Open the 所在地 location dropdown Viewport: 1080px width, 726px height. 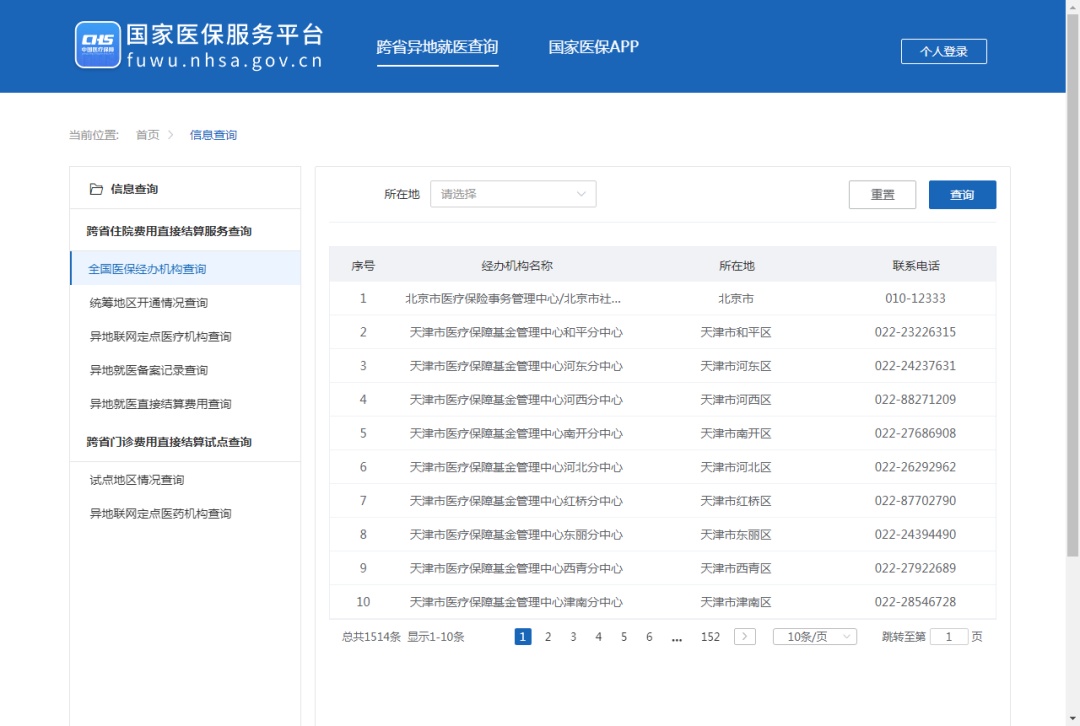click(x=513, y=194)
